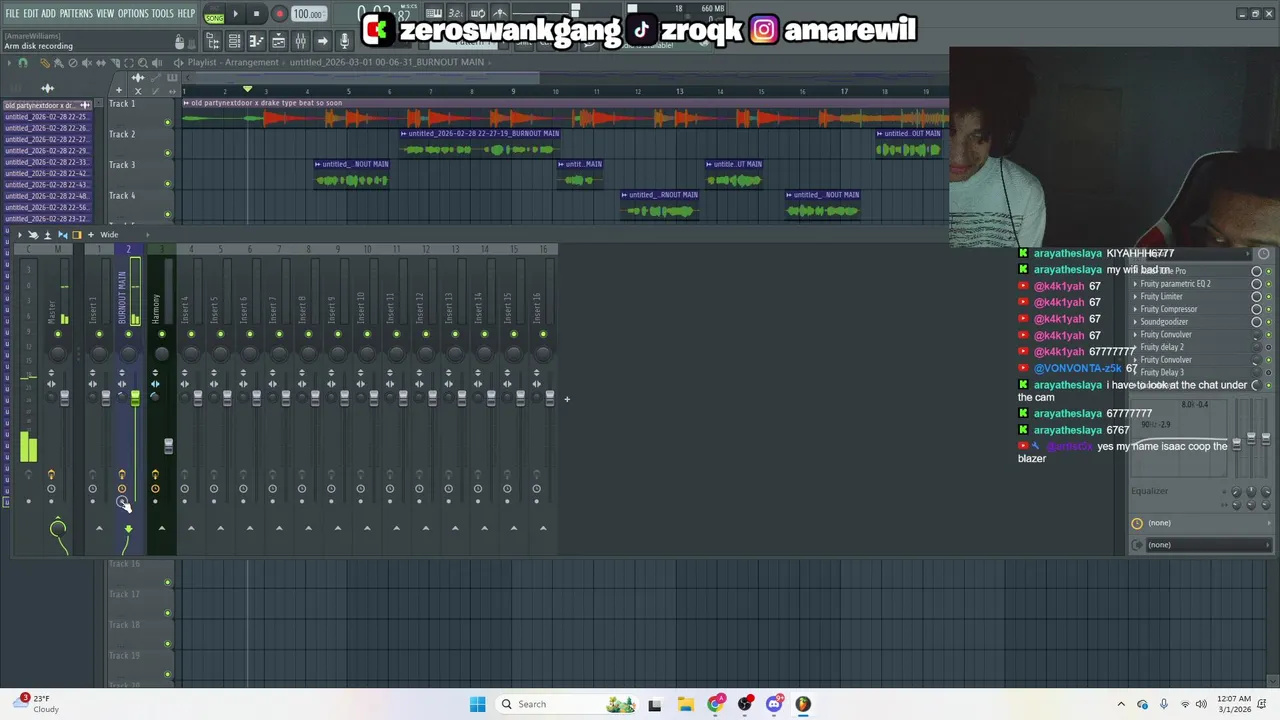Click the tempo field showing 100.000
The image size is (1280, 720).
coord(308,14)
